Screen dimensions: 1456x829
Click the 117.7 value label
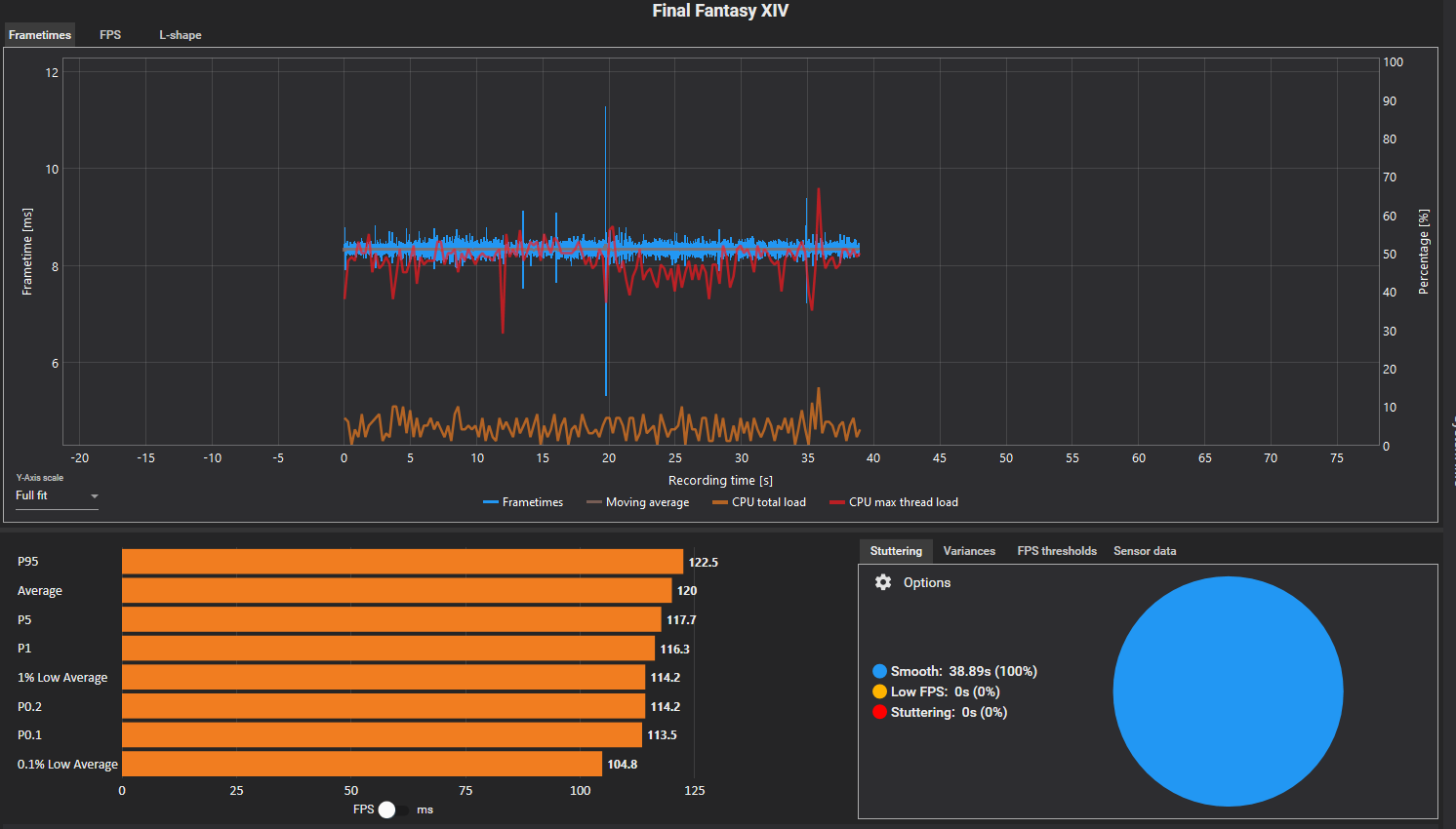pyautogui.click(x=681, y=619)
